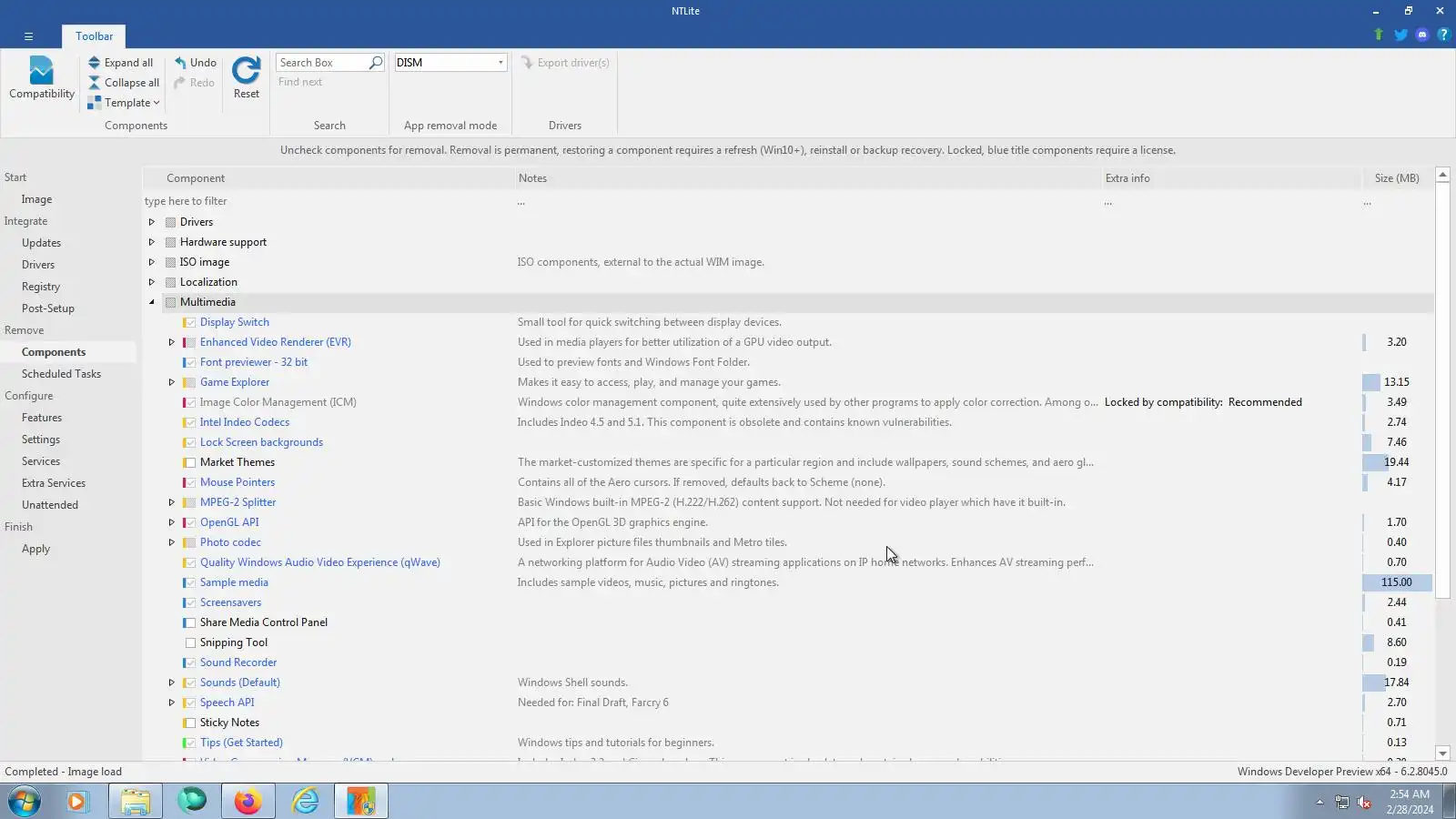This screenshot has height=819, width=1456.
Task: Expand the ISO image node
Action: tap(152, 262)
